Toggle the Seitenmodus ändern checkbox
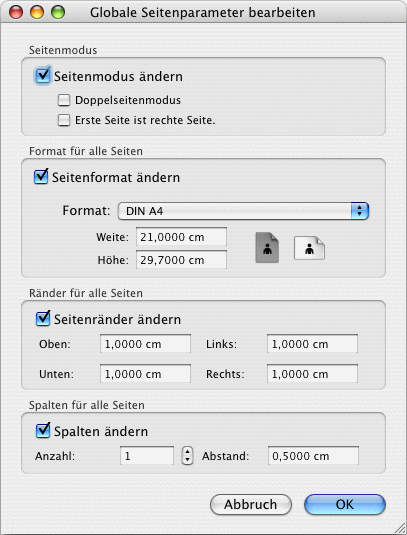 (43, 75)
